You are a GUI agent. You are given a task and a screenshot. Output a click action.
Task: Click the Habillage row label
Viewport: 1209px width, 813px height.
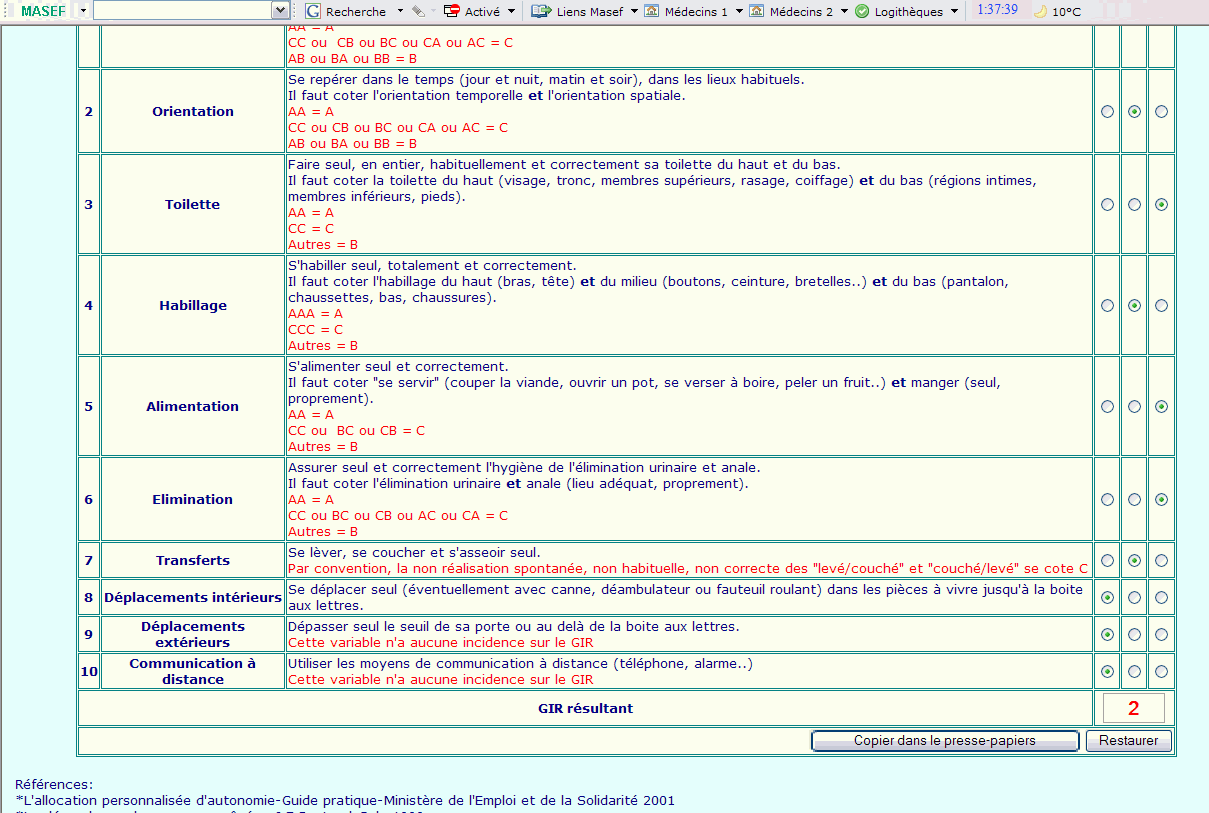pyautogui.click(x=193, y=306)
